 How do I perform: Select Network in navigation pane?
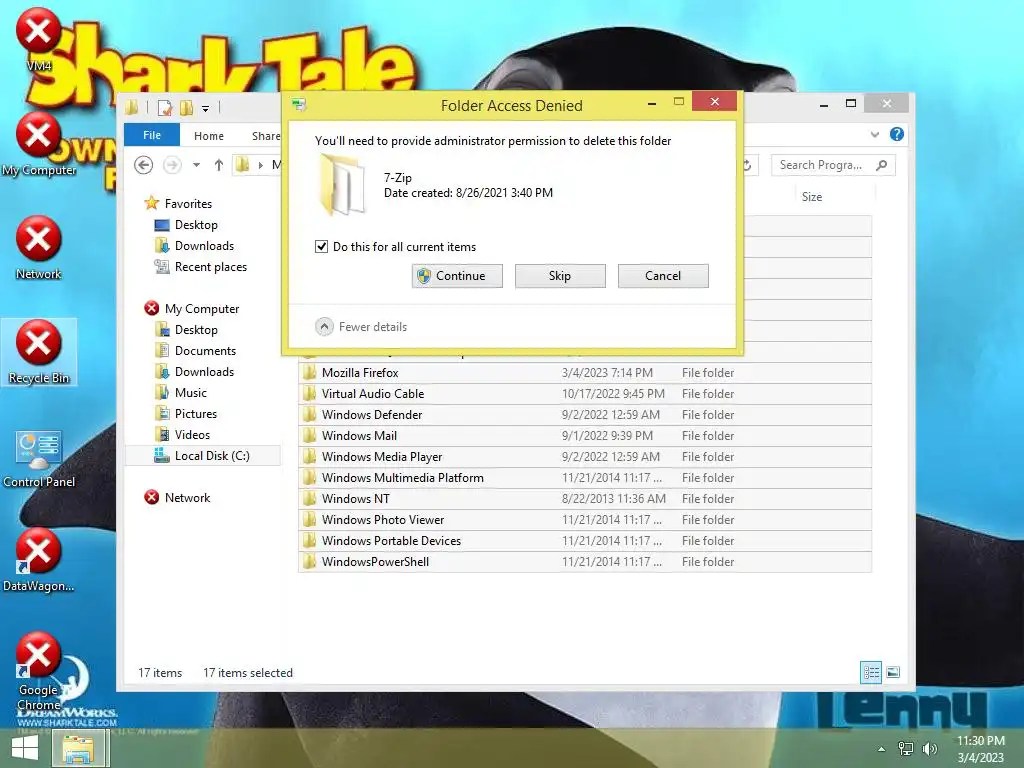click(187, 498)
